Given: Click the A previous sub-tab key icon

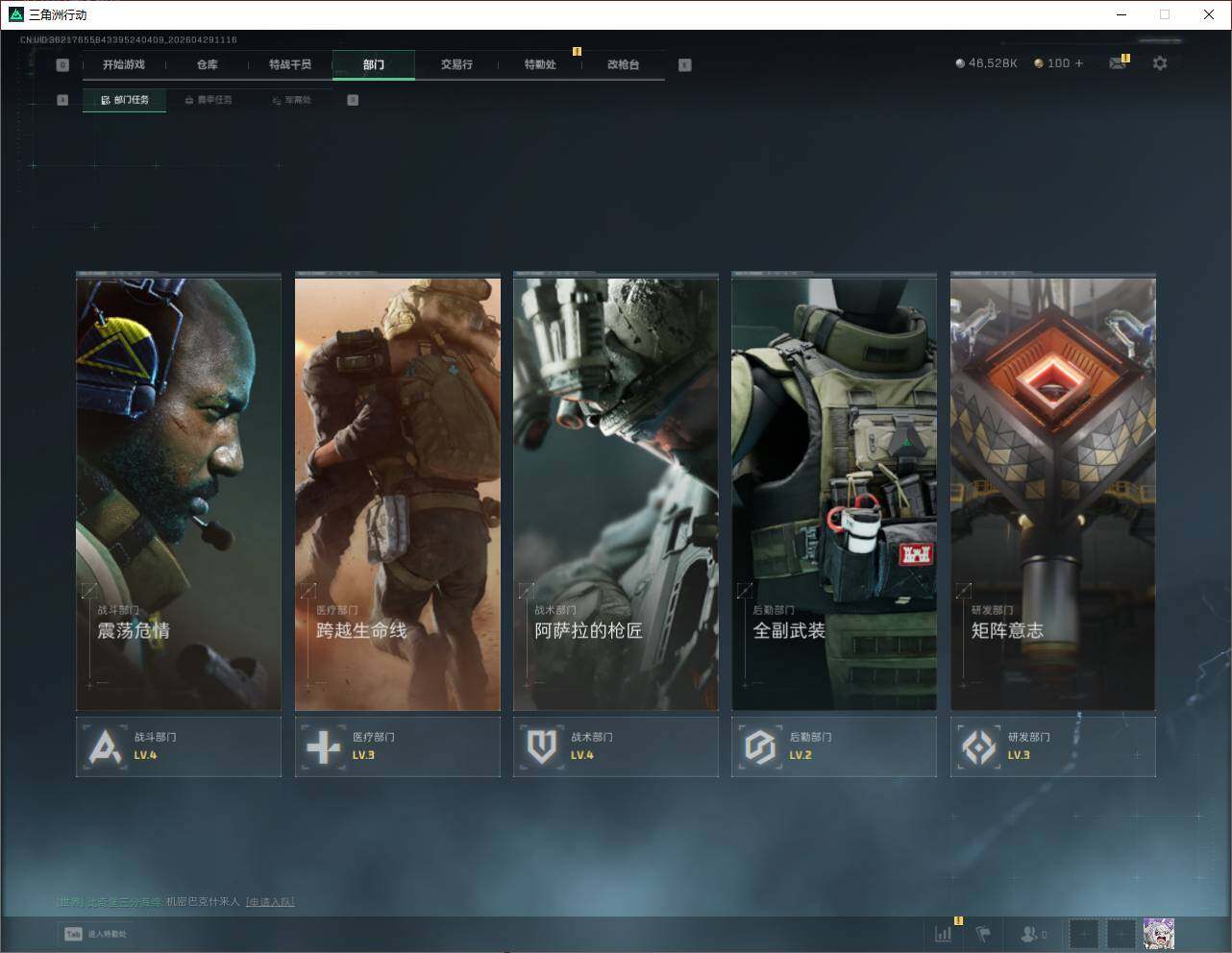Looking at the screenshot, I should [x=62, y=100].
